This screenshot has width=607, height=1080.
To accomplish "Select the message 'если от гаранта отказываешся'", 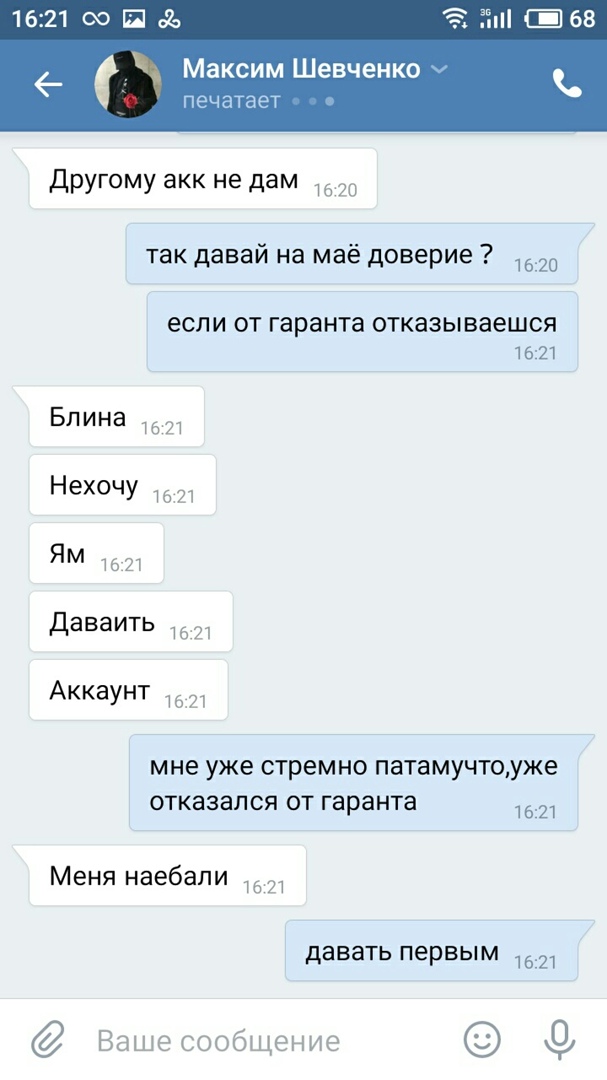I will pos(362,332).
